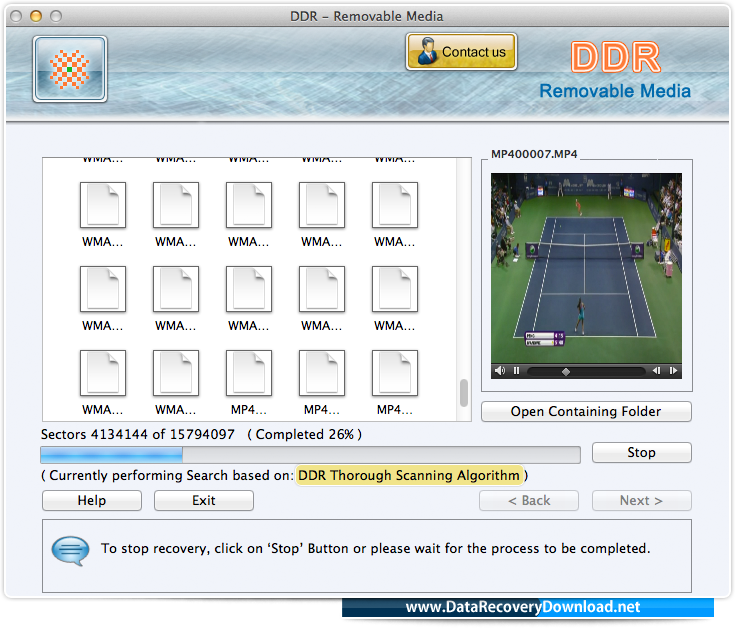Viewport: 735px width, 628px height.
Task: Step the preview video one frame backward
Action: (x=656, y=371)
